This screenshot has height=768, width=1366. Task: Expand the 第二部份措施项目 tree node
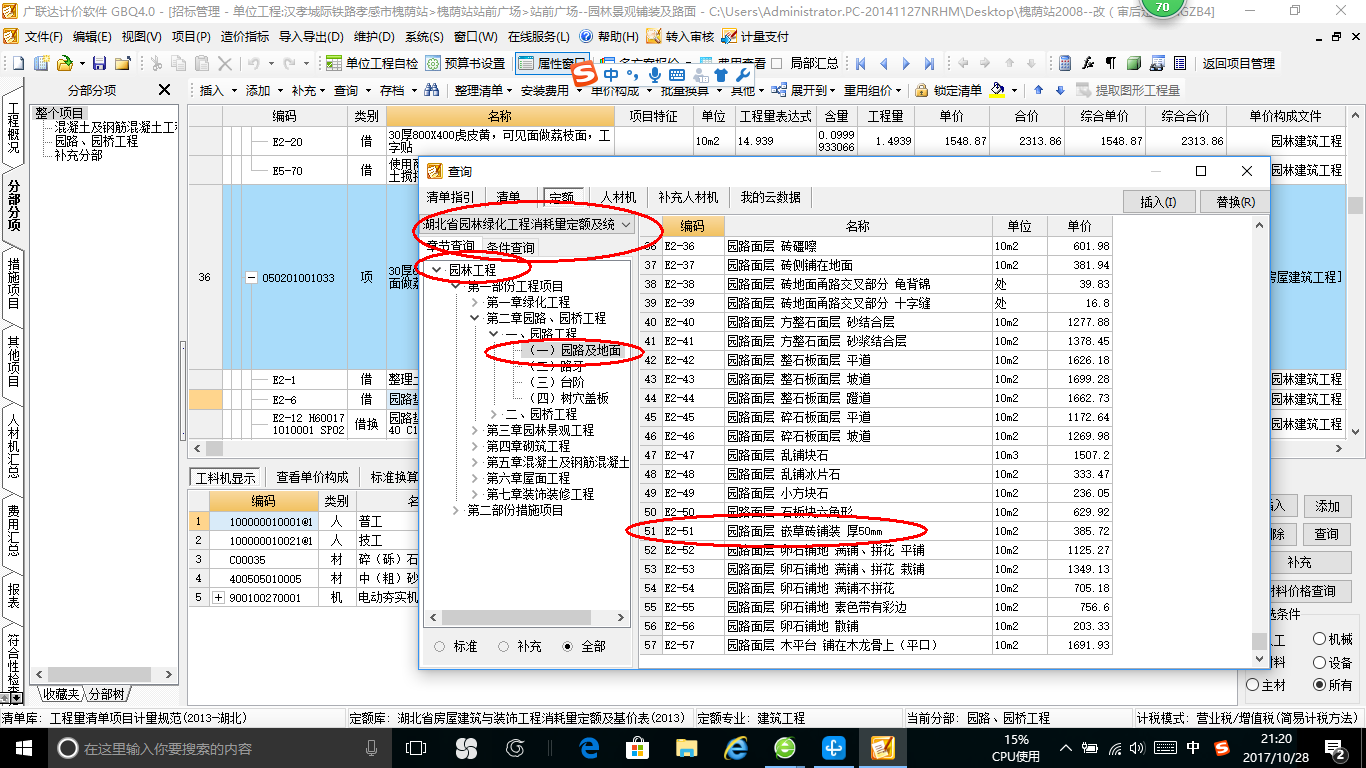pyautogui.click(x=456, y=510)
